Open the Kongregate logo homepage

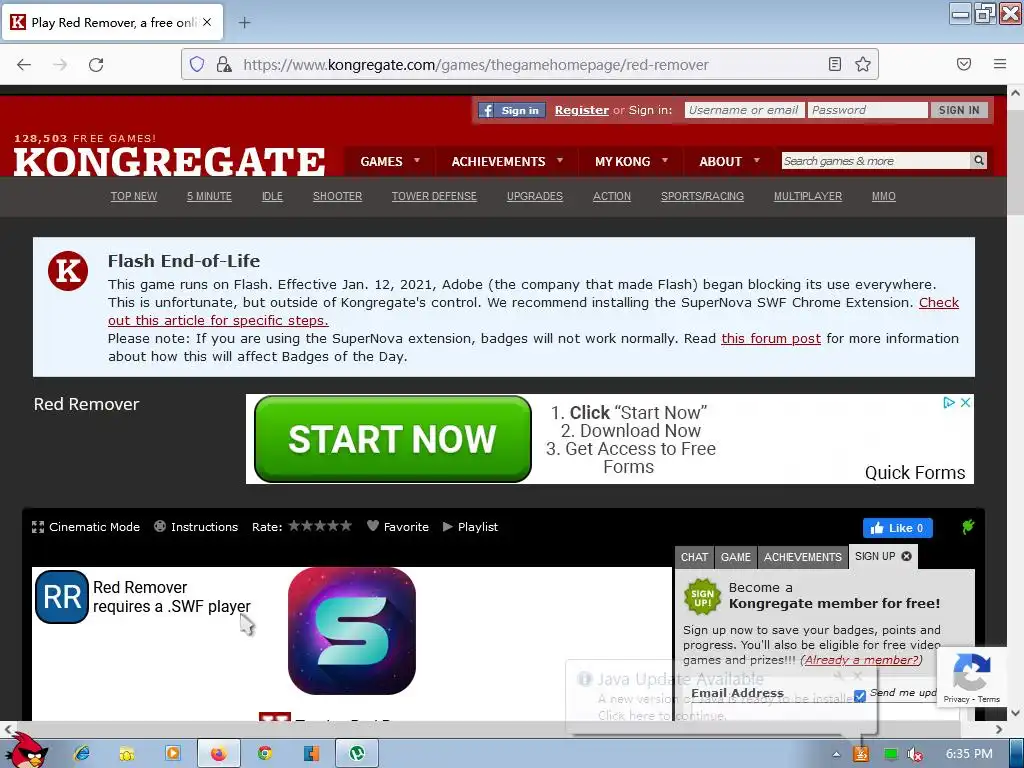169,161
